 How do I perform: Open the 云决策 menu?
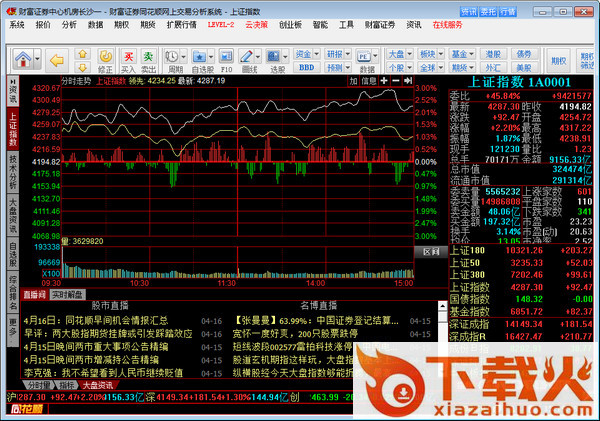(256, 25)
